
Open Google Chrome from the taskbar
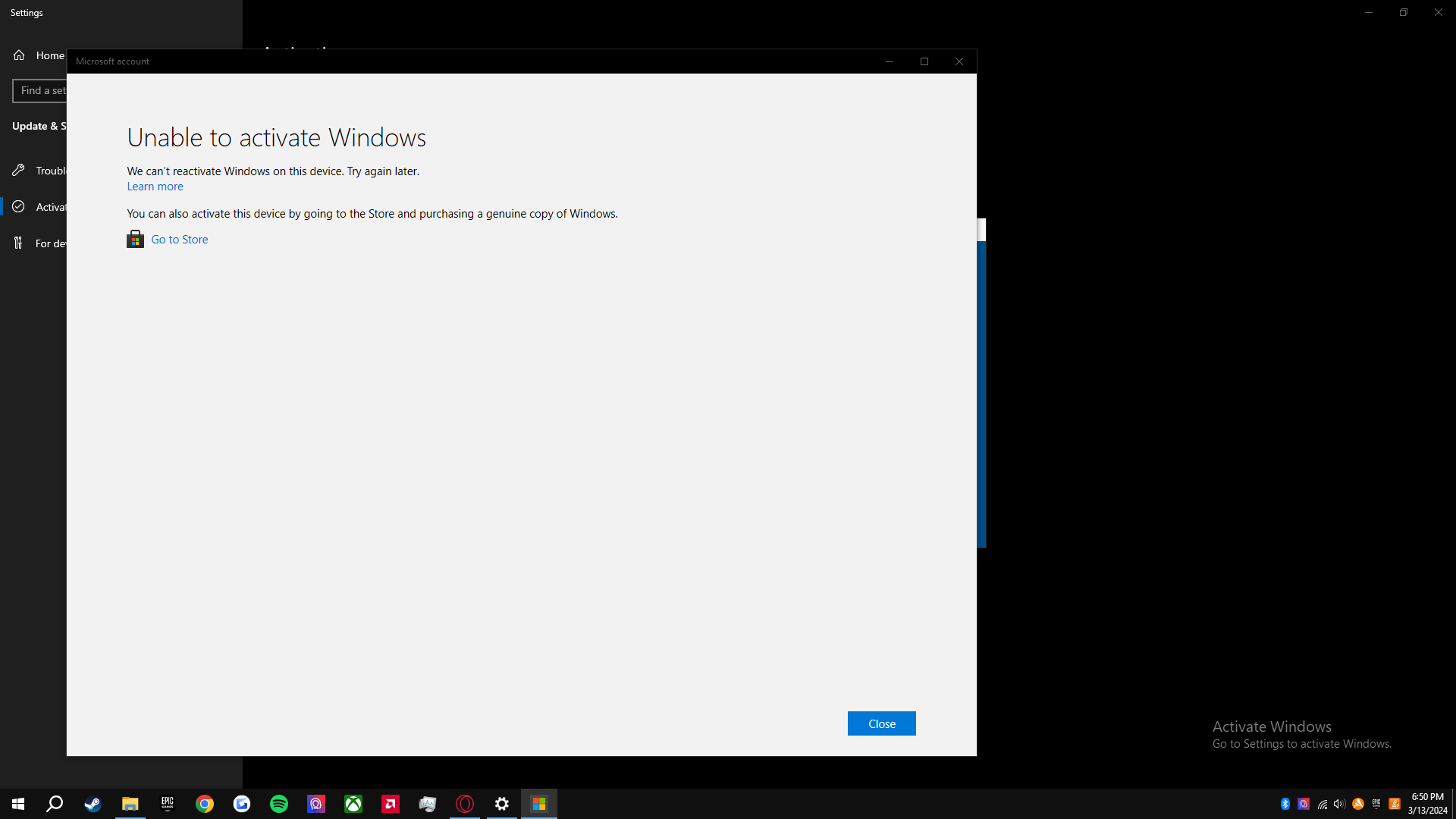(x=205, y=804)
